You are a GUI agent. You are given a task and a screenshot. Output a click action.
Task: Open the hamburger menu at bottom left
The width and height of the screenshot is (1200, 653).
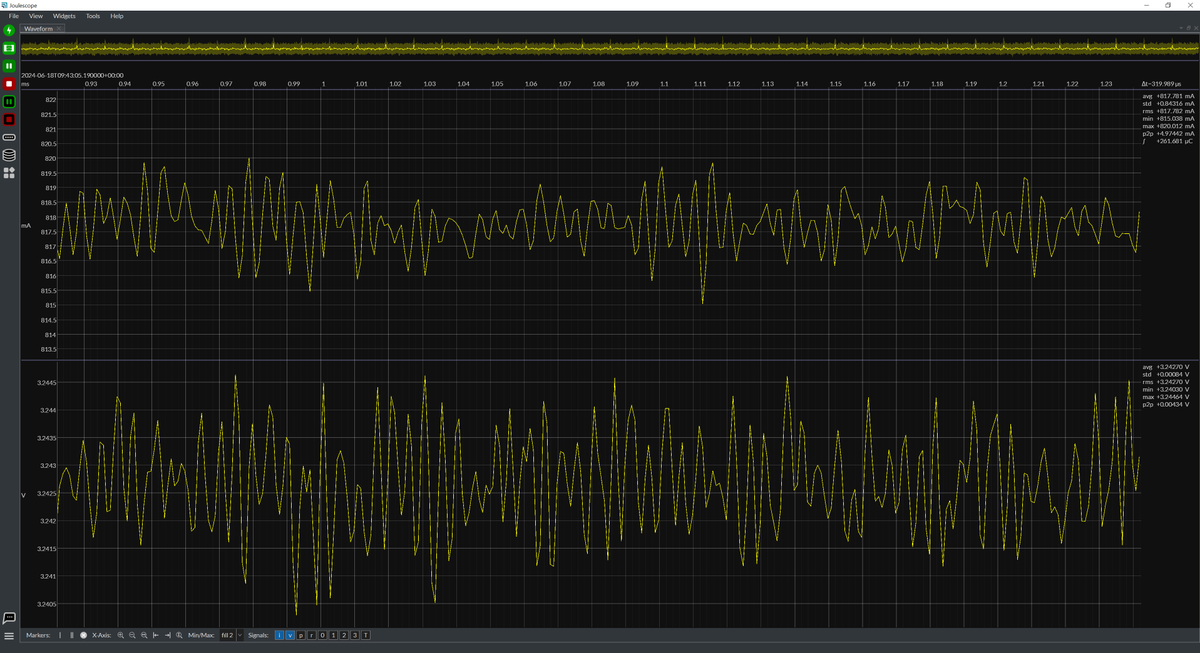tap(9, 636)
